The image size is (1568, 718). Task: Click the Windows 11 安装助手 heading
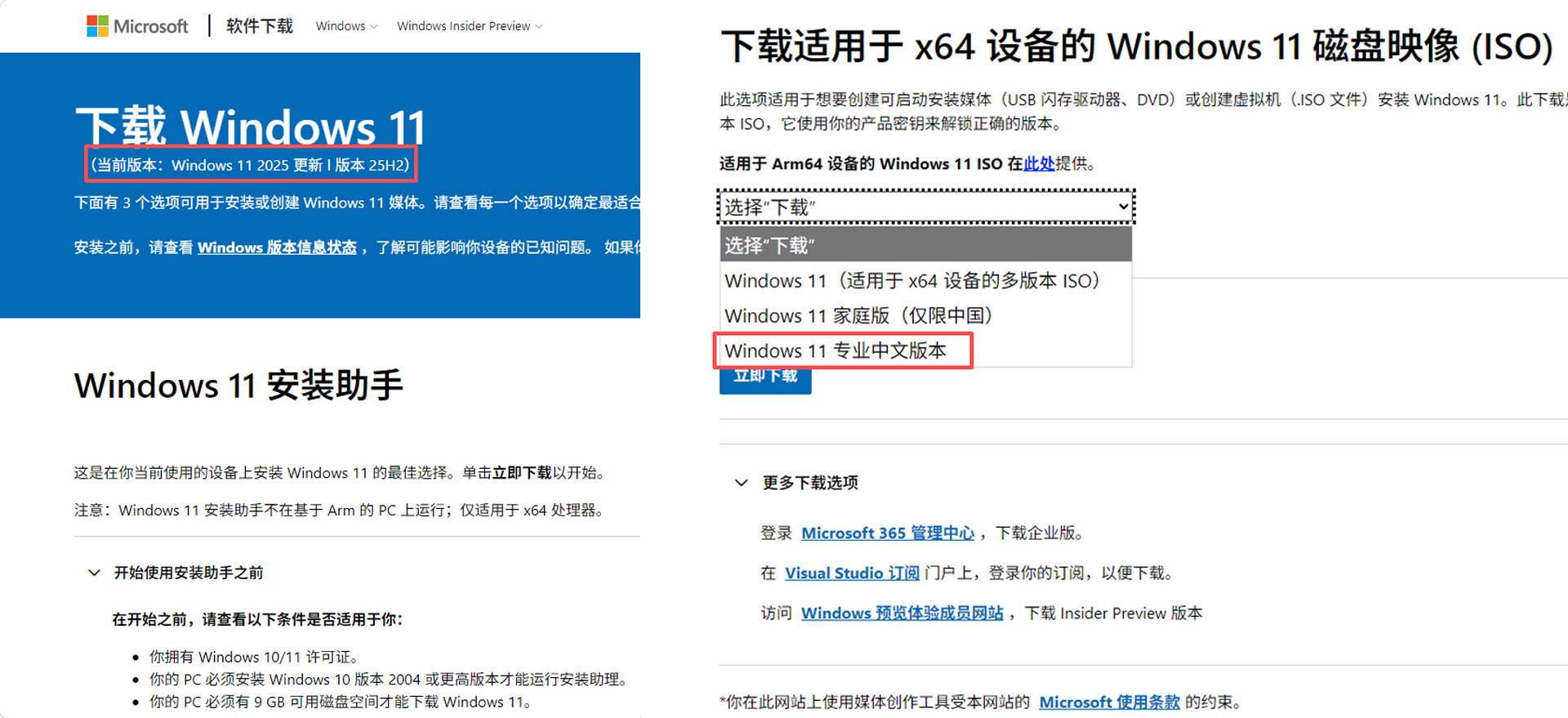coord(238,386)
